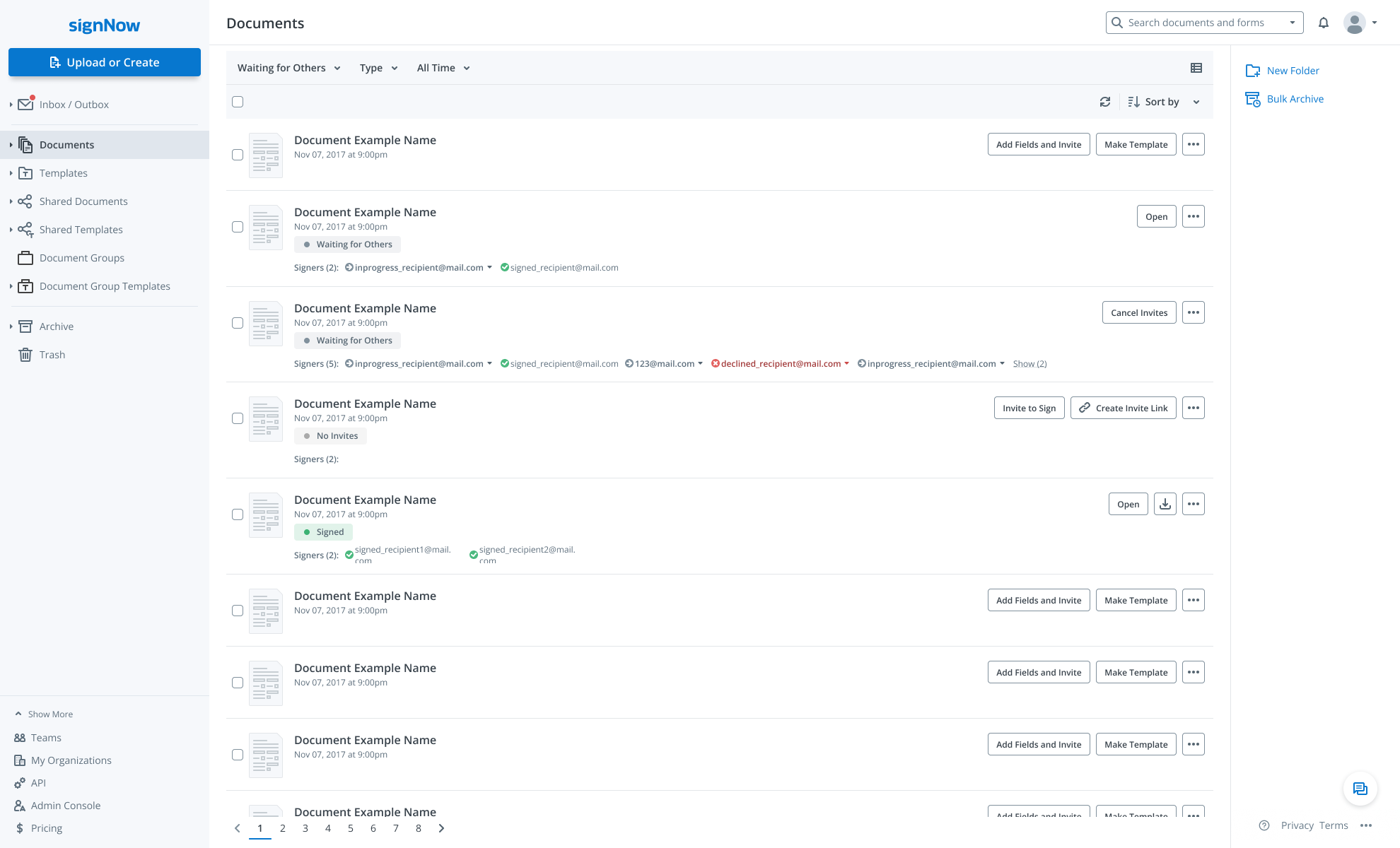Go to next page arrow

[441, 828]
